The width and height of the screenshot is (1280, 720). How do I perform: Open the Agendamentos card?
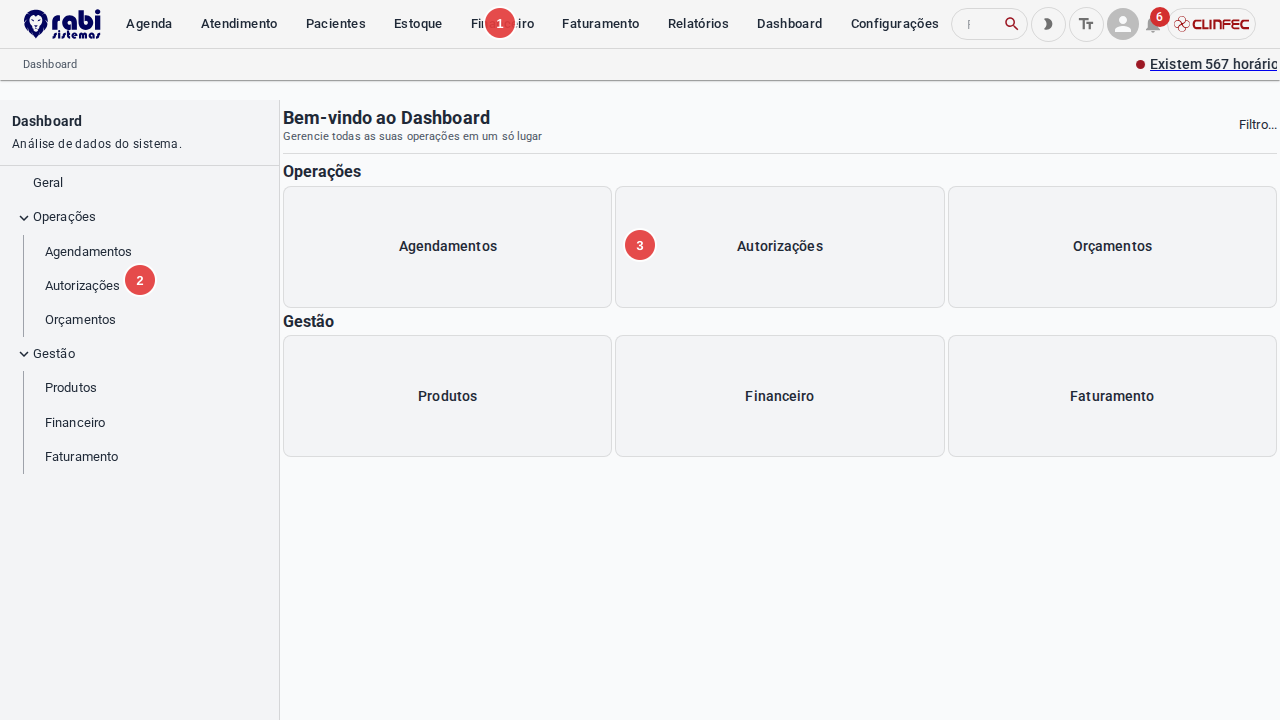[447, 247]
